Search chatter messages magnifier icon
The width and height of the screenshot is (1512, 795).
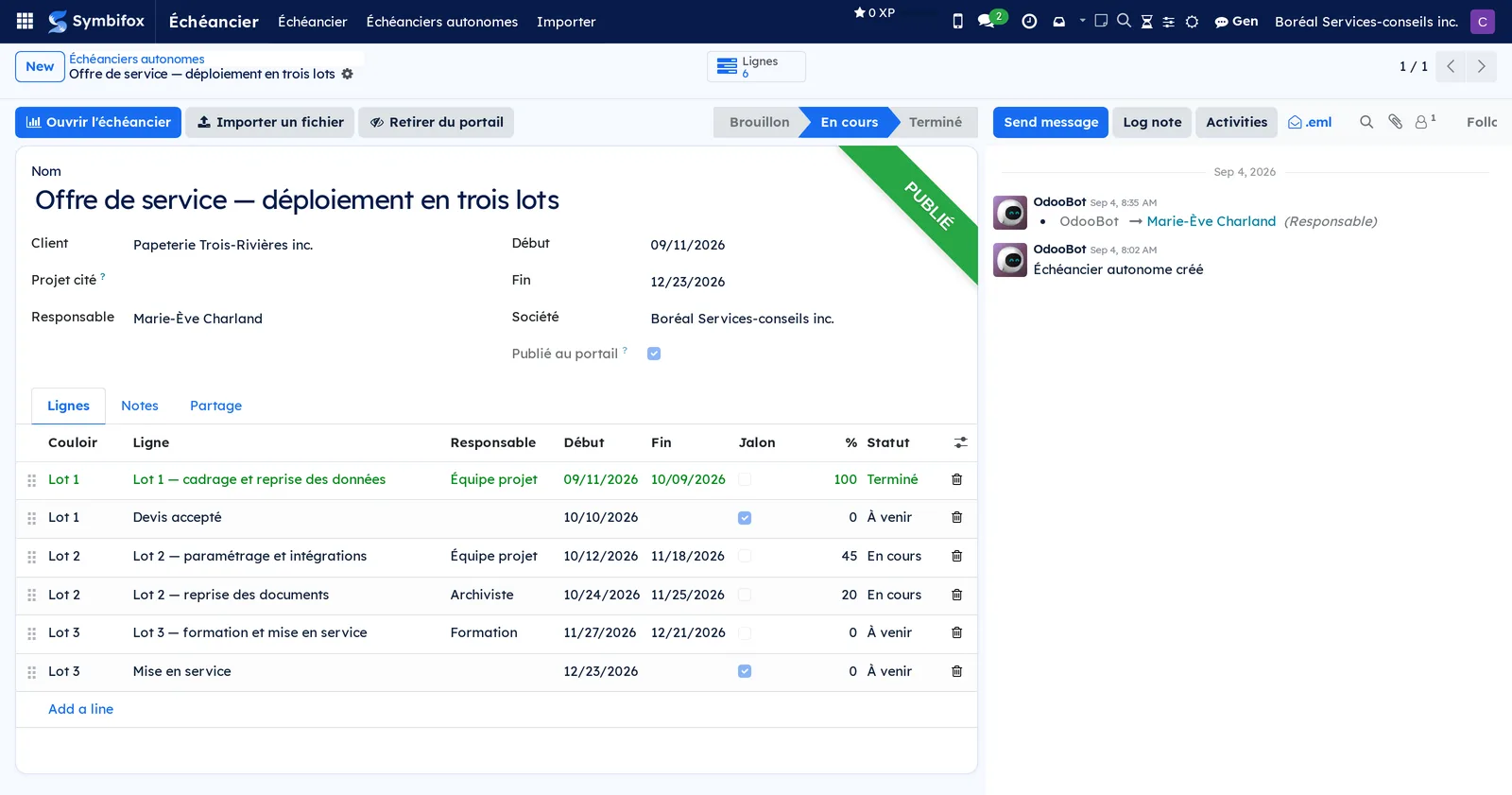click(x=1366, y=122)
